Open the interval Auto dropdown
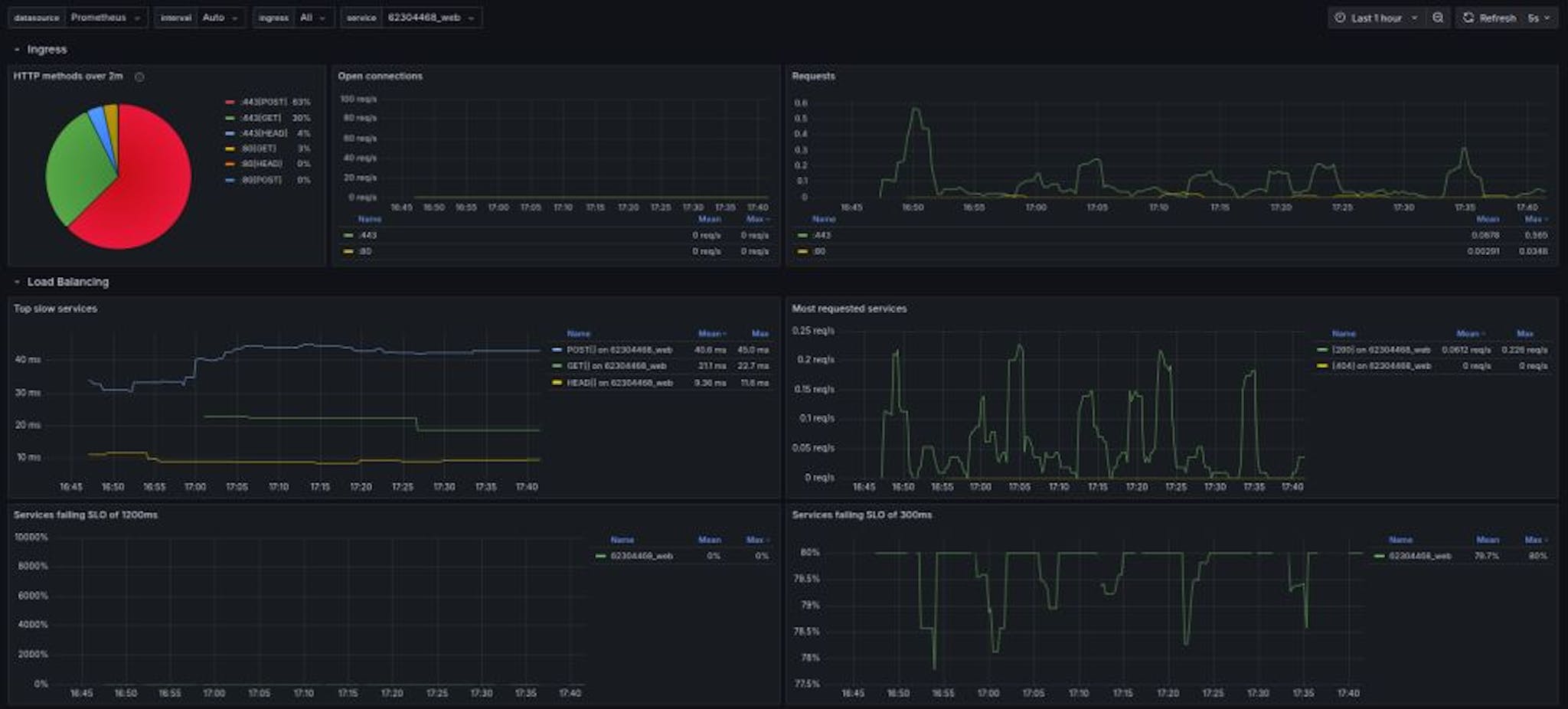 [220, 18]
